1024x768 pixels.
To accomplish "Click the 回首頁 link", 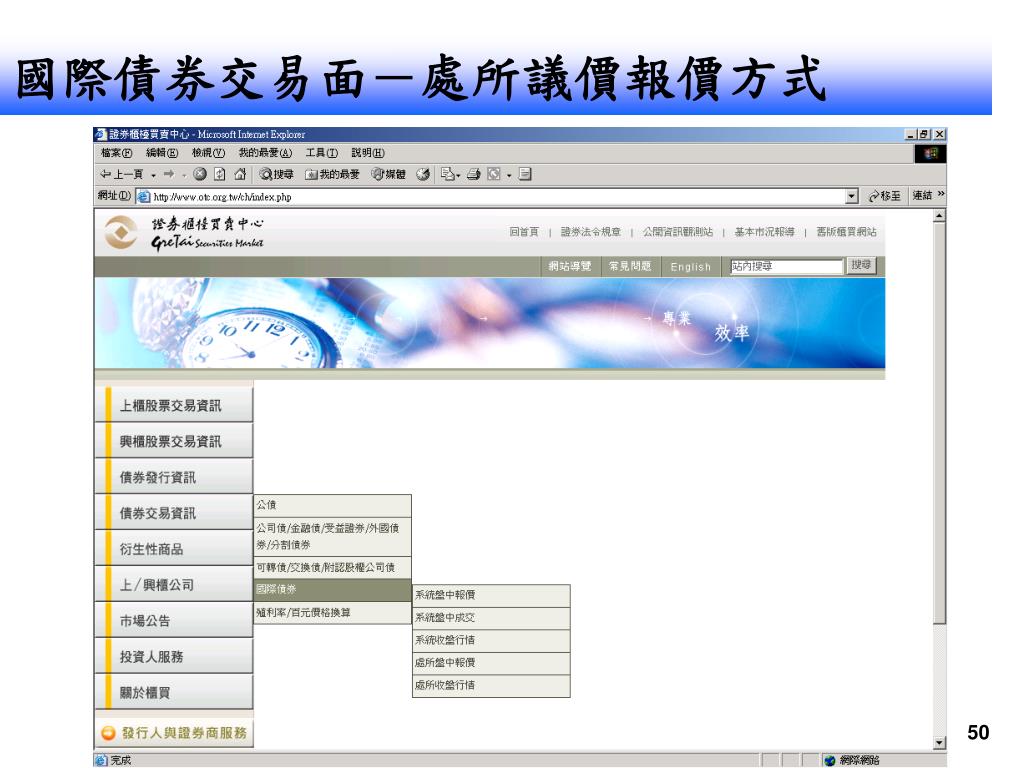I will (x=524, y=232).
